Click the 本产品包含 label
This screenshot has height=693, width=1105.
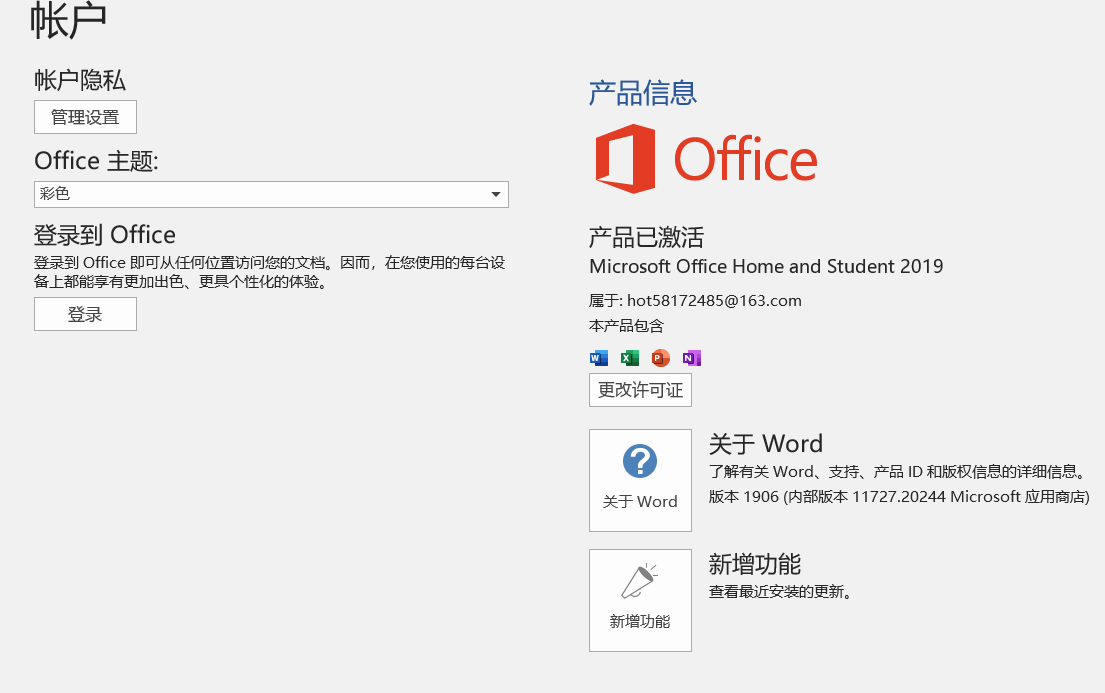tap(626, 326)
